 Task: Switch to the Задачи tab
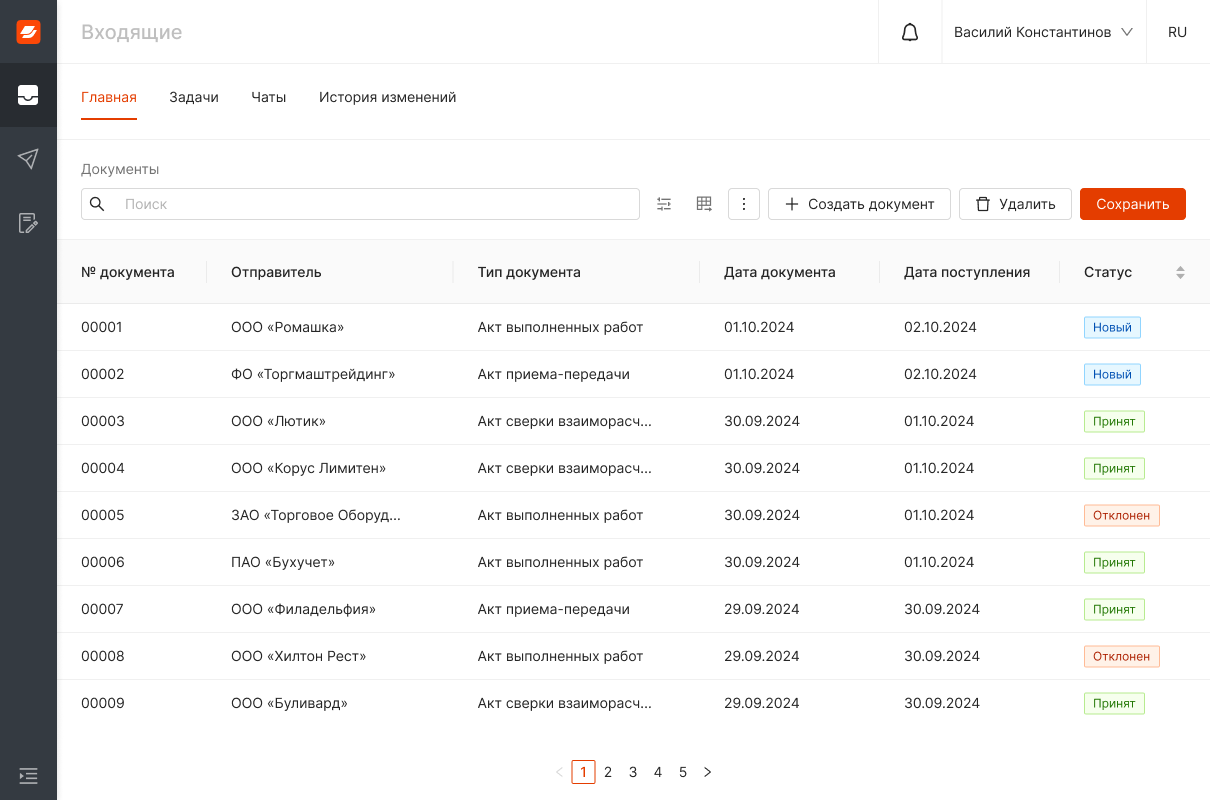coord(194,97)
